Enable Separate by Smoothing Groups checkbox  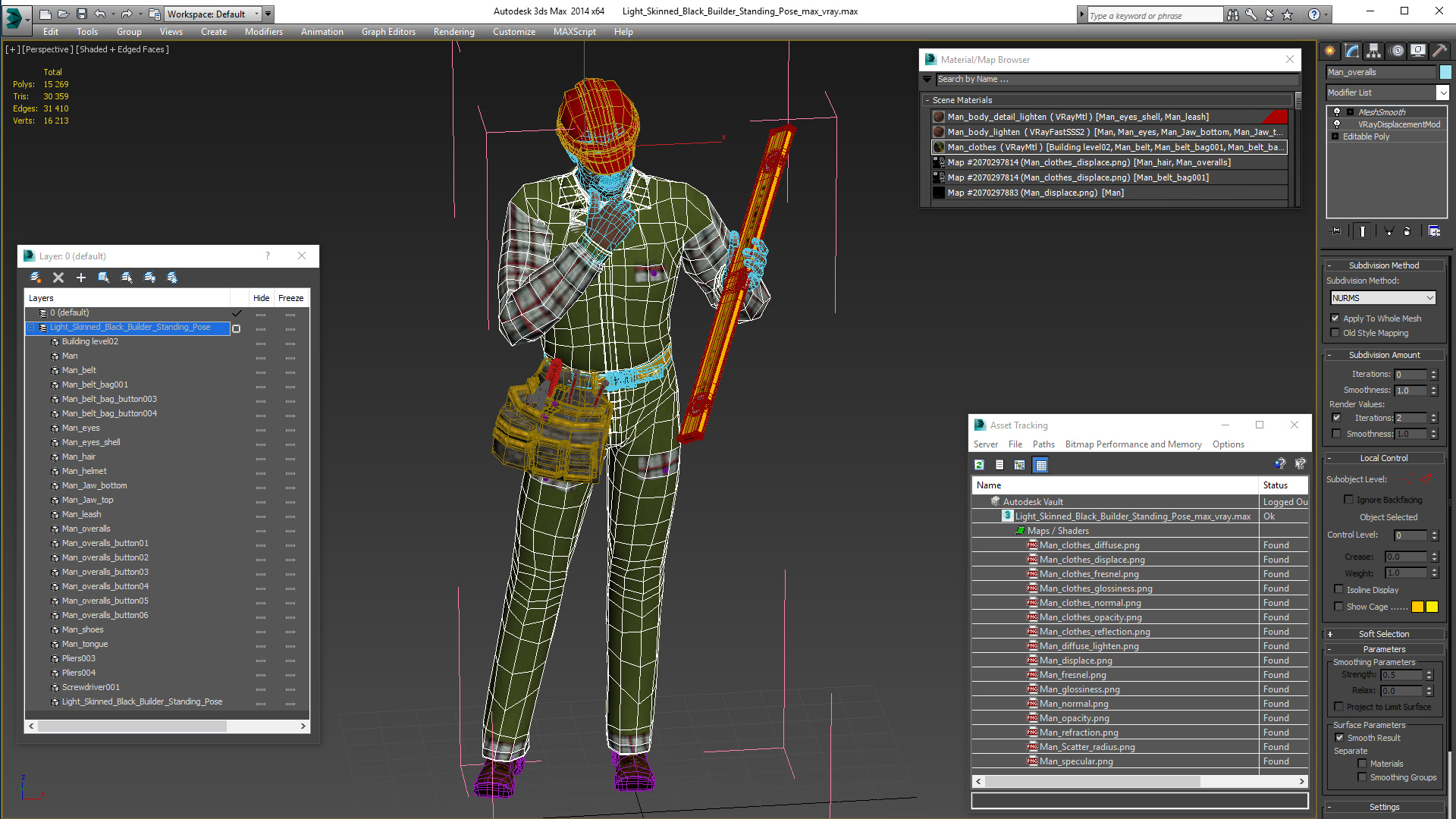[x=1362, y=777]
